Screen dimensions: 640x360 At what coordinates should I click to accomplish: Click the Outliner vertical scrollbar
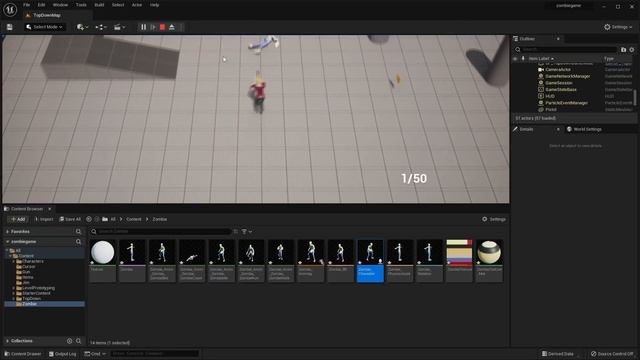click(635, 97)
